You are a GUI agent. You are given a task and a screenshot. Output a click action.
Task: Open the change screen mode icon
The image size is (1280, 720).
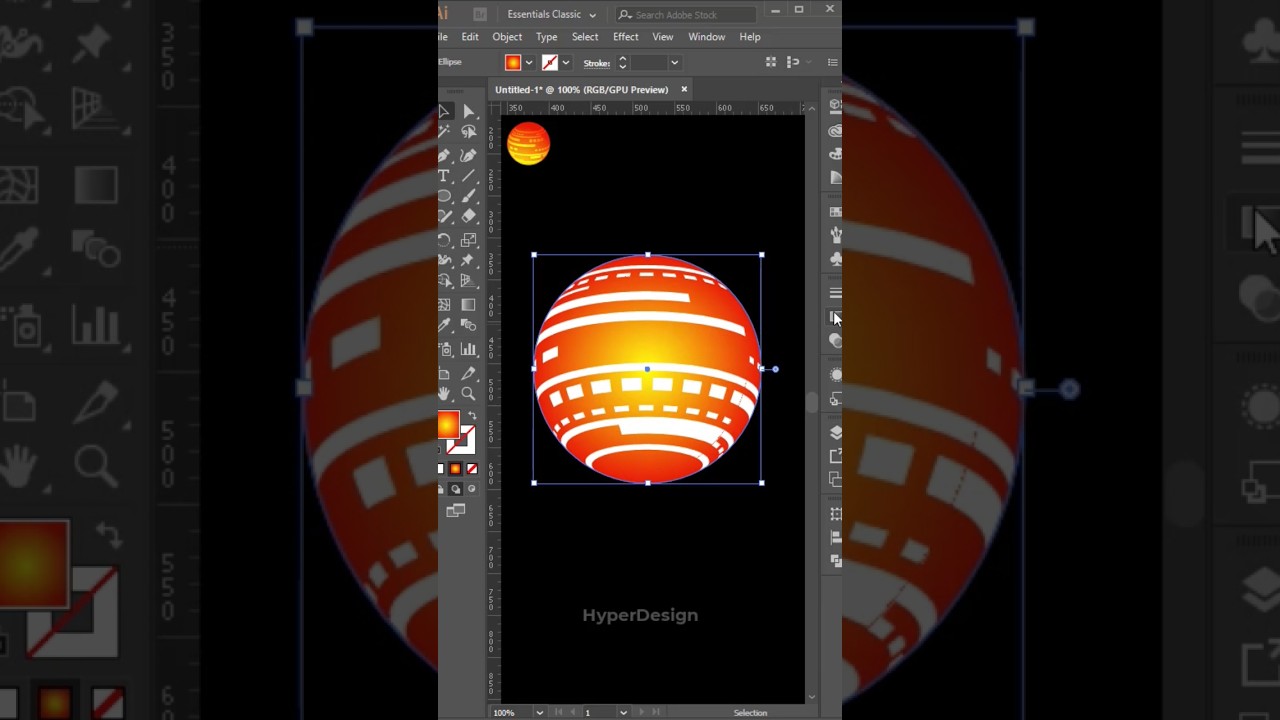coord(456,511)
